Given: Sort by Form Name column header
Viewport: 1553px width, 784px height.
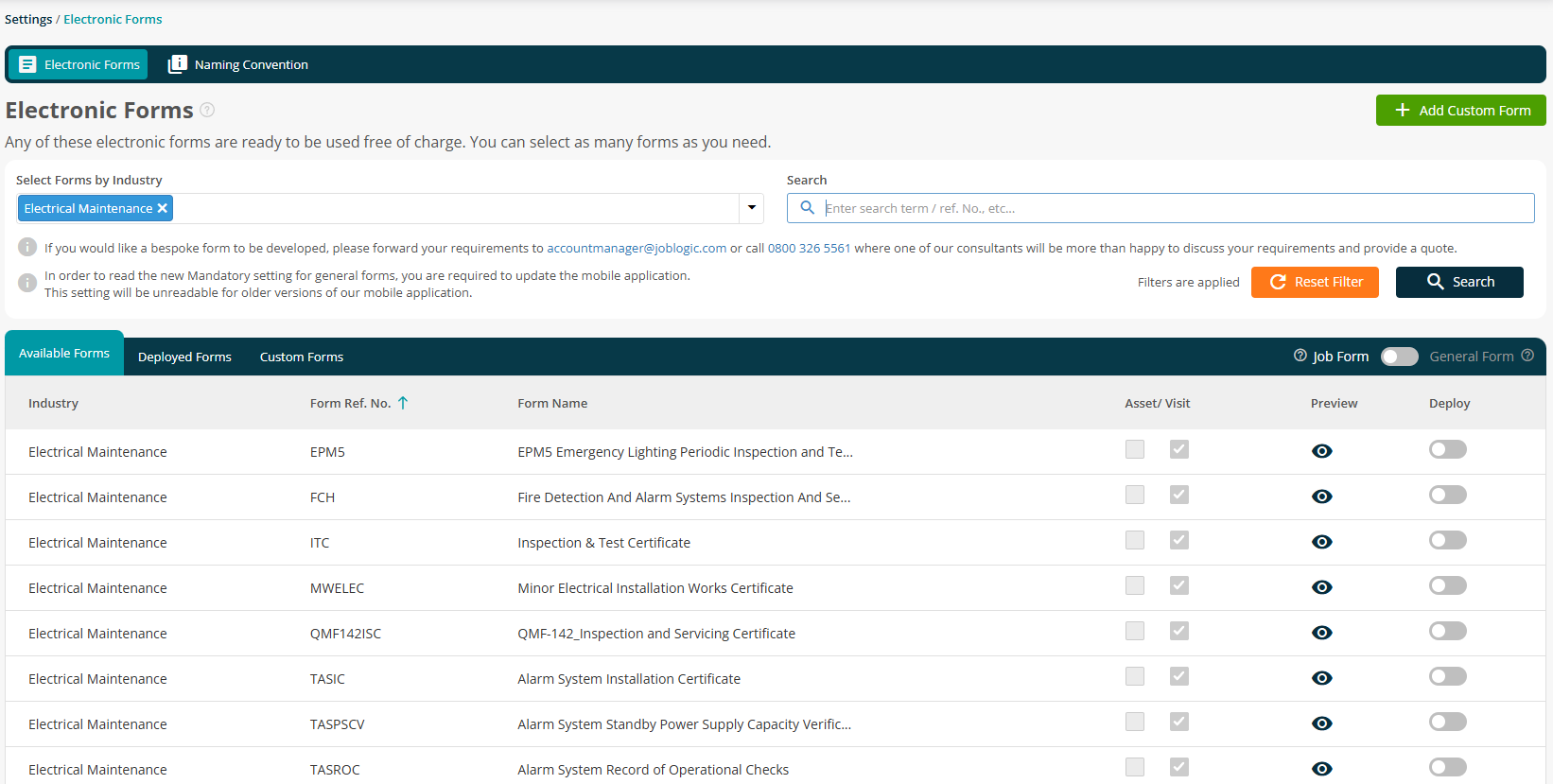Looking at the screenshot, I should [x=552, y=403].
